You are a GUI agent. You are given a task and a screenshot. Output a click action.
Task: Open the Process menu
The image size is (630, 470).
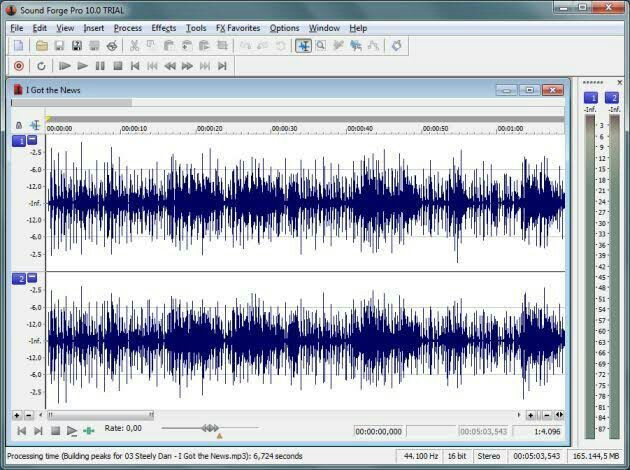click(128, 28)
